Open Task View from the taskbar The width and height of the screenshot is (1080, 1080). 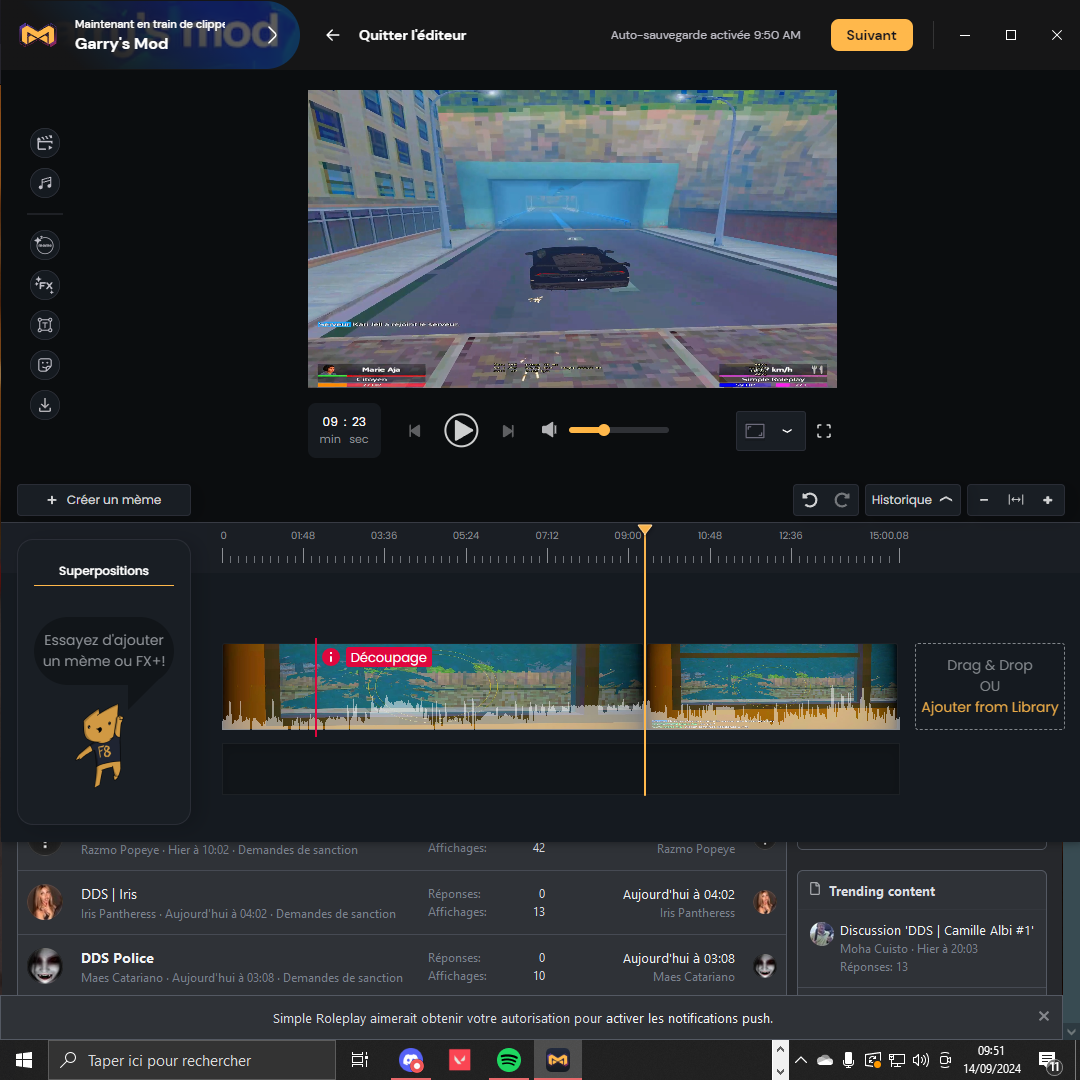click(x=360, y=1060)
